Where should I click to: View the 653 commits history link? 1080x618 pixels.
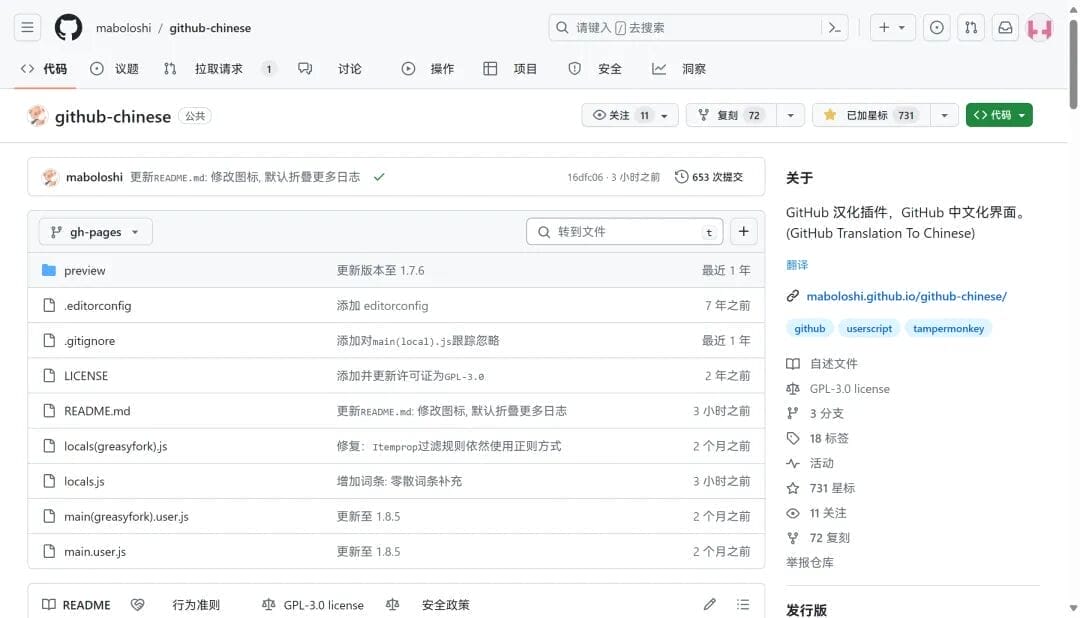click(709, 177)
